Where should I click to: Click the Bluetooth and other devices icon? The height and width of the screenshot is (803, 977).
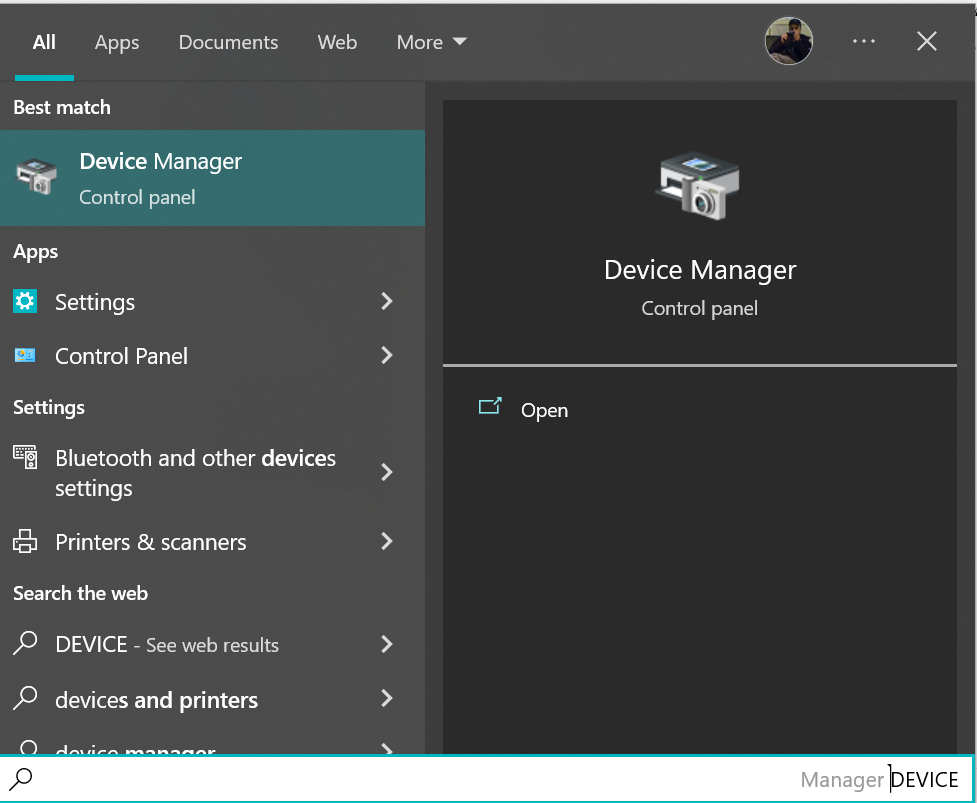(25, 457)
